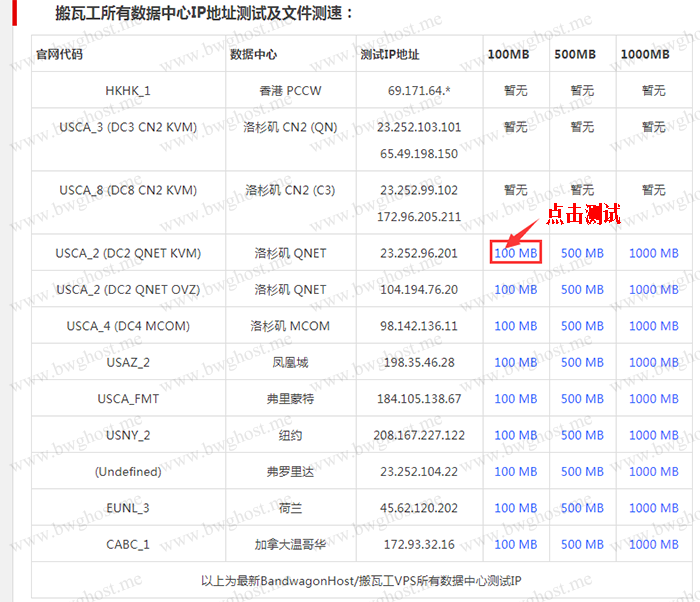The image size is (700, 602).
Task: Open 1000 MB test for 104.194.76.20
Action: click(x=654, y=289)
